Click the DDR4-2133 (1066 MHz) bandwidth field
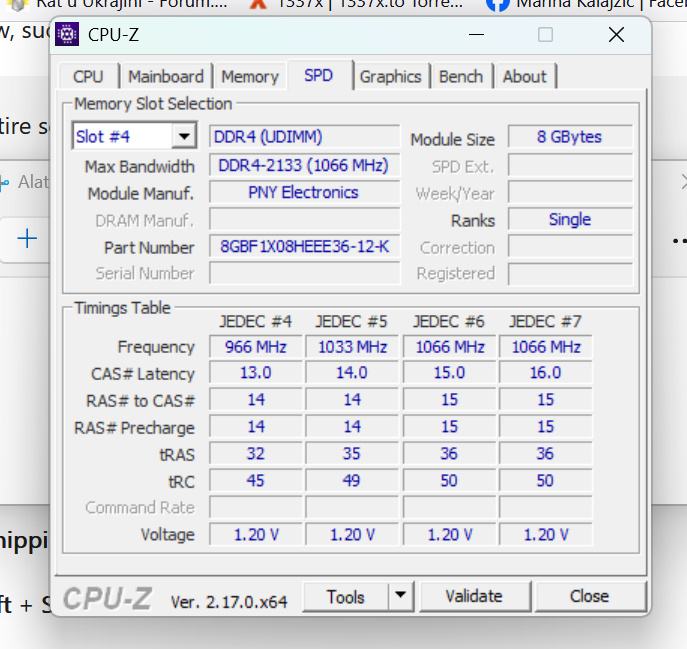687x649 pixels. 305,165
